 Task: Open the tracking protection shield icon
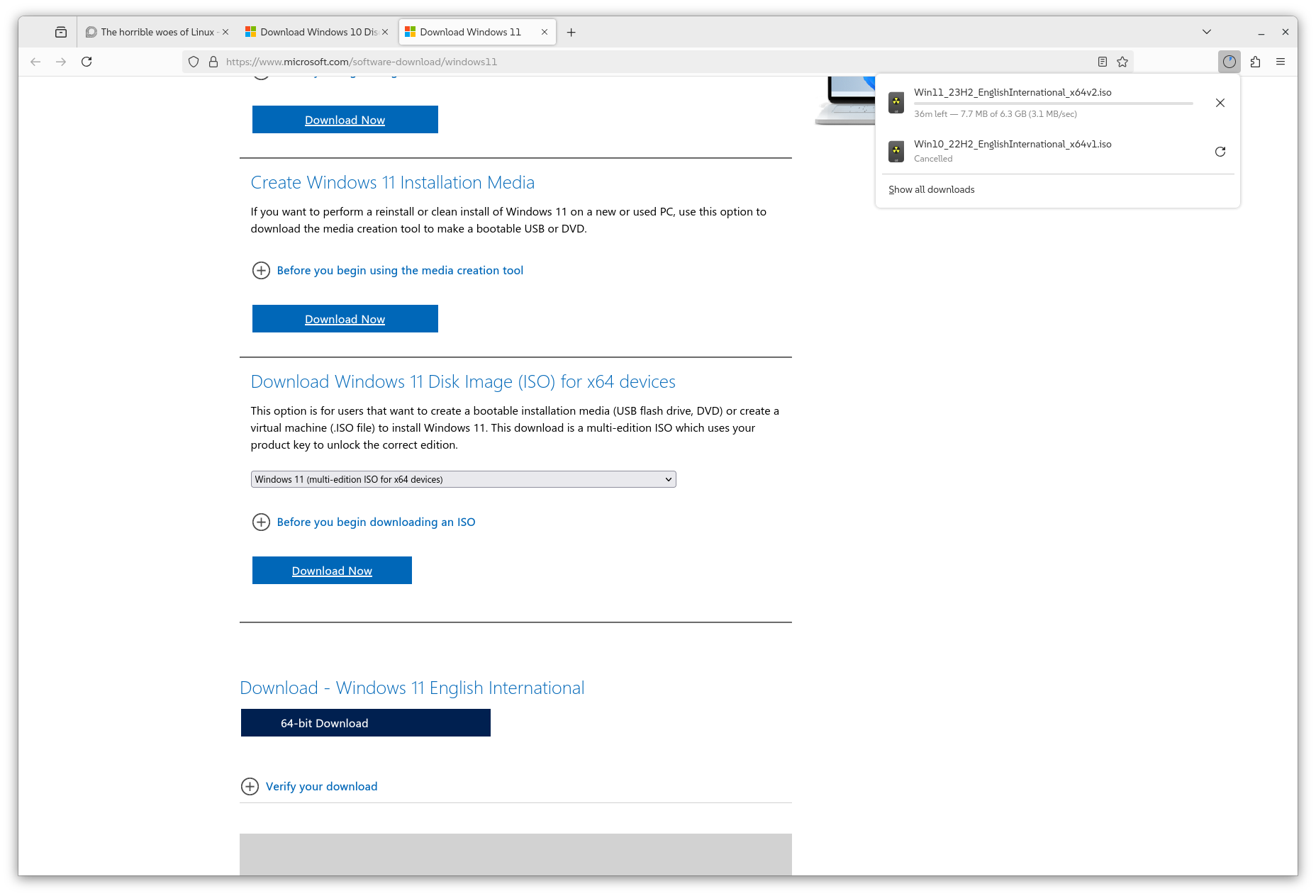[194, 62]
